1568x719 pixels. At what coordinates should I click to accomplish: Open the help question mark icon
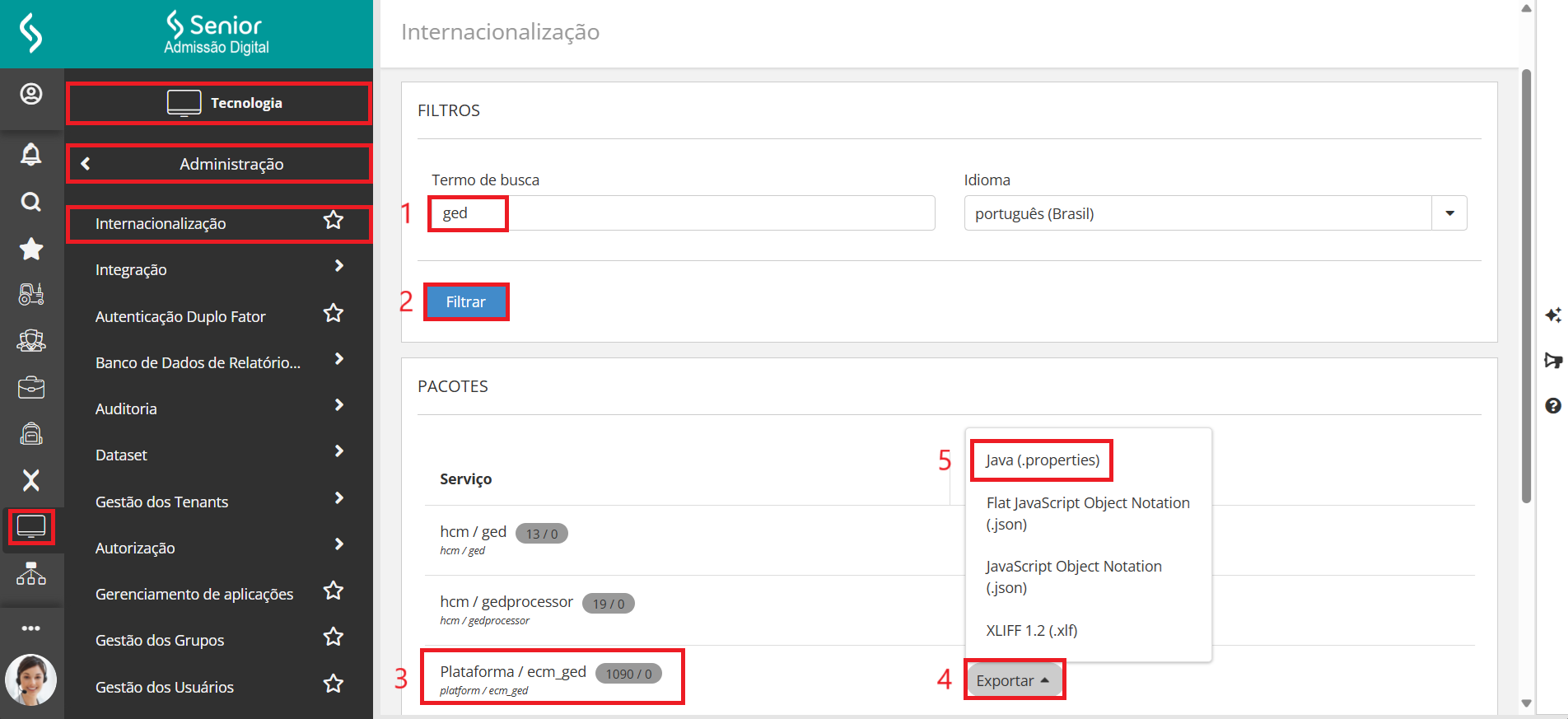click(x=1553, y=405)
